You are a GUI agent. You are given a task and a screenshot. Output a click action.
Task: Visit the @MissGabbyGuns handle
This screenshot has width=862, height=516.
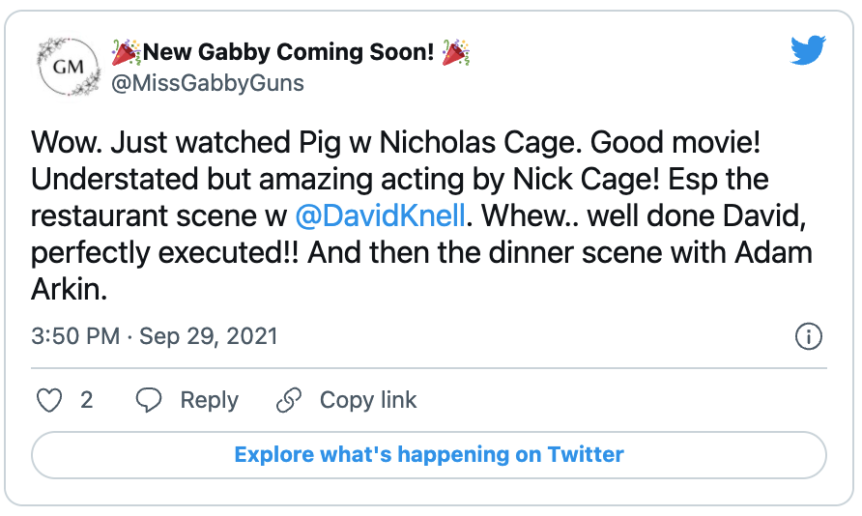(208, 84)
